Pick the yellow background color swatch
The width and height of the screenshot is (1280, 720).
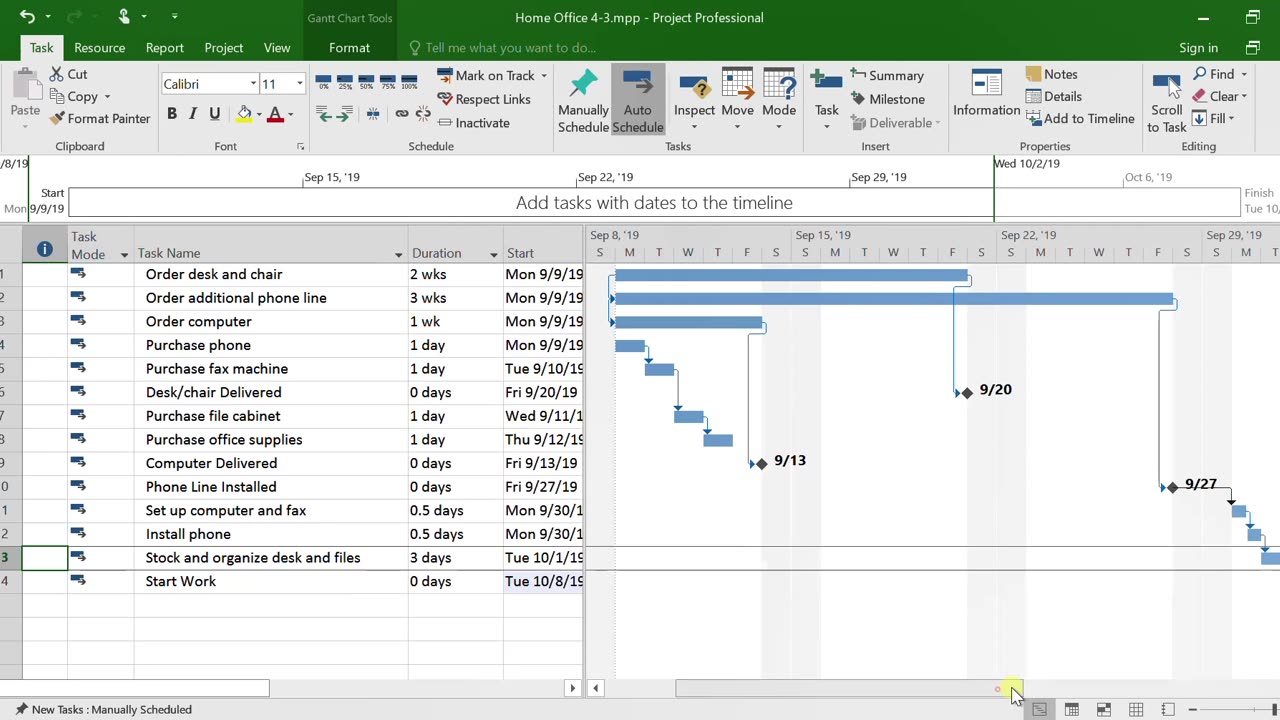(244, 114)
